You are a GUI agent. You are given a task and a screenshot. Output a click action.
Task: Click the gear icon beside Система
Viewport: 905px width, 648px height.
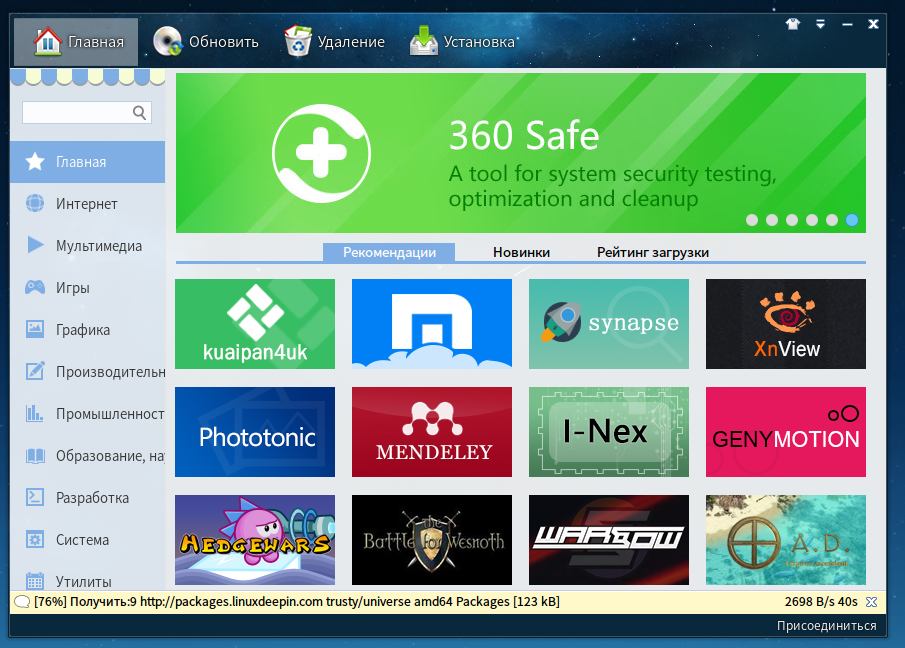[35, 539]
